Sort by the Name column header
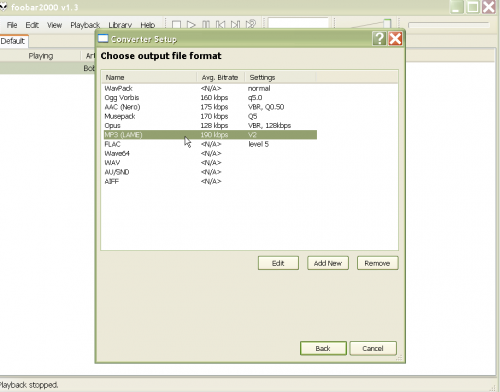The width and height of the screenshot is (500, 392). coord(149,77)
